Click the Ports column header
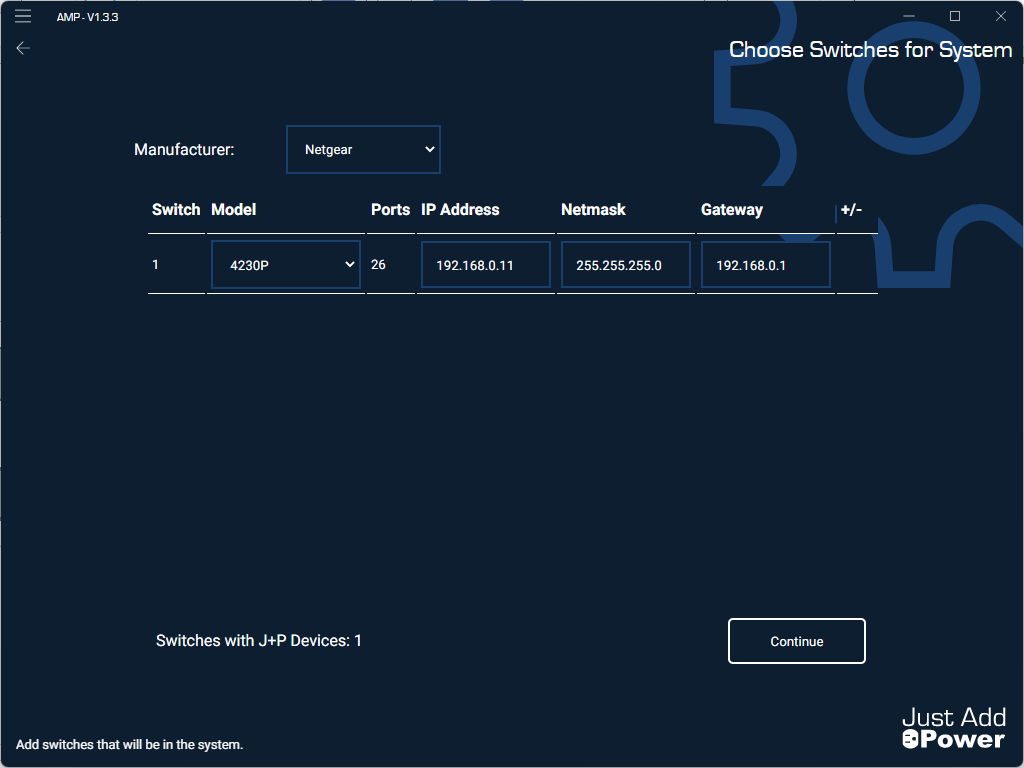Image resolution: width=1024 pixels, height=768 pixels. 390,210
